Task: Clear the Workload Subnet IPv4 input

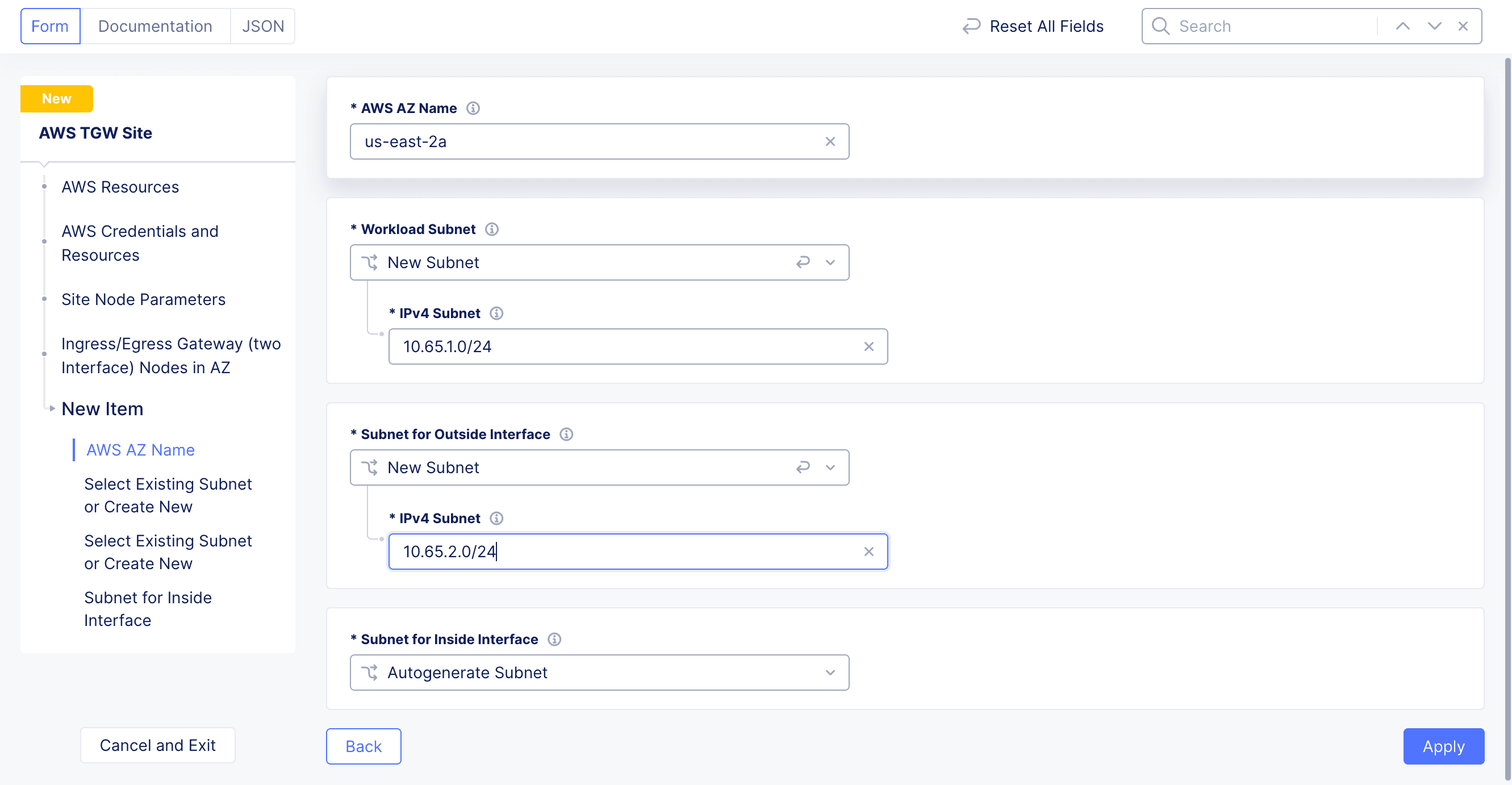Action: coord(868,346)
